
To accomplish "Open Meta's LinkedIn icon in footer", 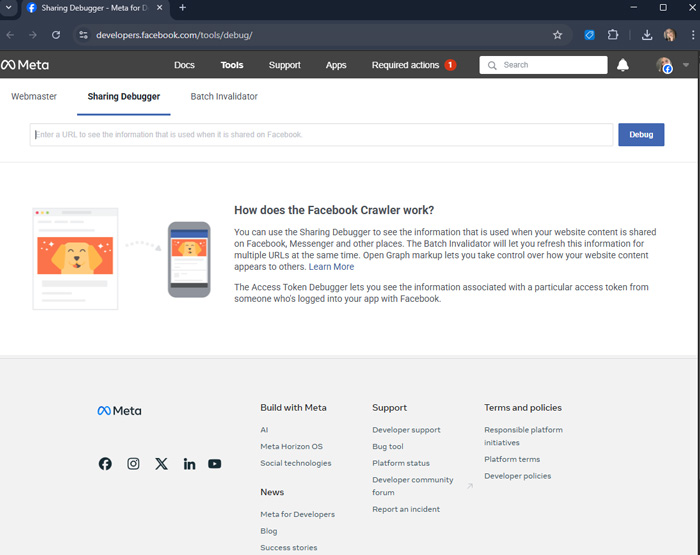I will click(x=189, y=464).
